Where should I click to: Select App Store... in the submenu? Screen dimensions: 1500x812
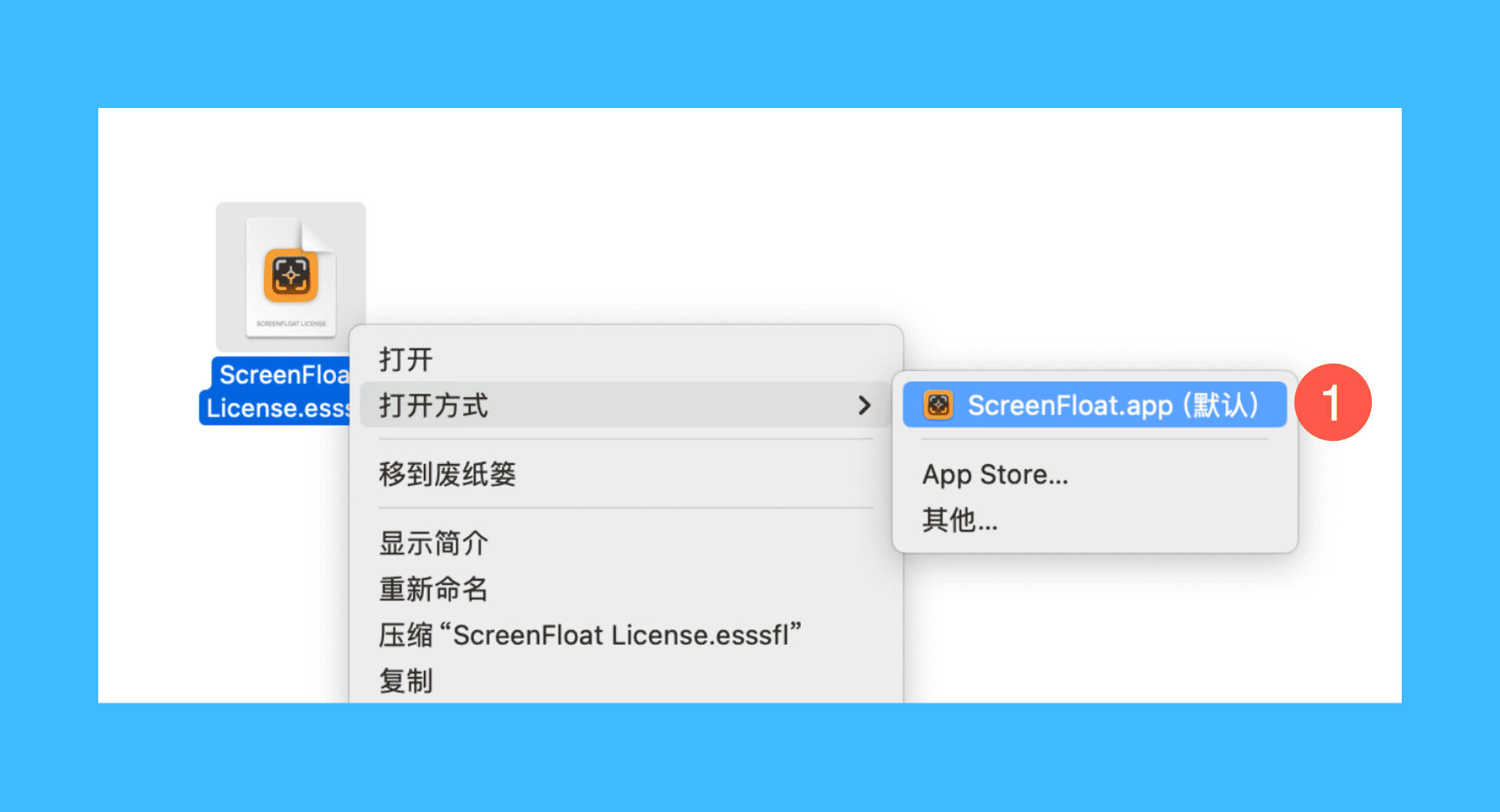pyautogui.click(x=1094, y=474)
